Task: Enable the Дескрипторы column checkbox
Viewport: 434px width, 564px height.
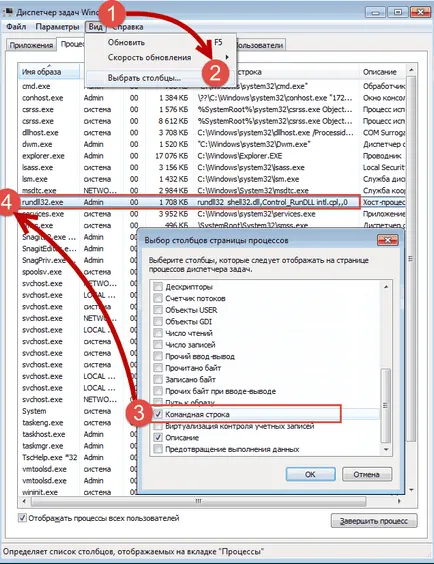Action: pyautogui.click(x=158, y=287)
